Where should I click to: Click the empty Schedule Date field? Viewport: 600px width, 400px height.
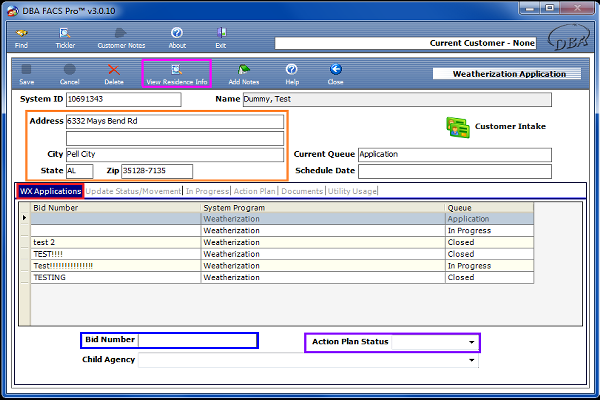455,171
